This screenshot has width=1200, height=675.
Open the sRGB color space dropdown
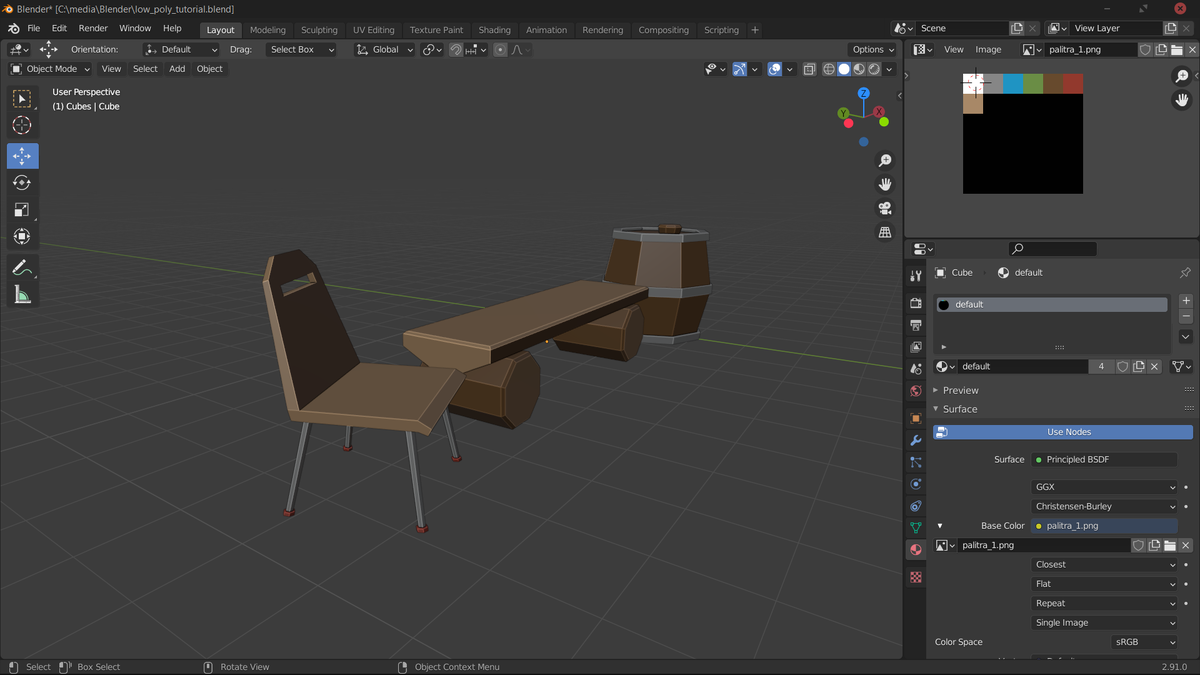(x=1144, y=642)
